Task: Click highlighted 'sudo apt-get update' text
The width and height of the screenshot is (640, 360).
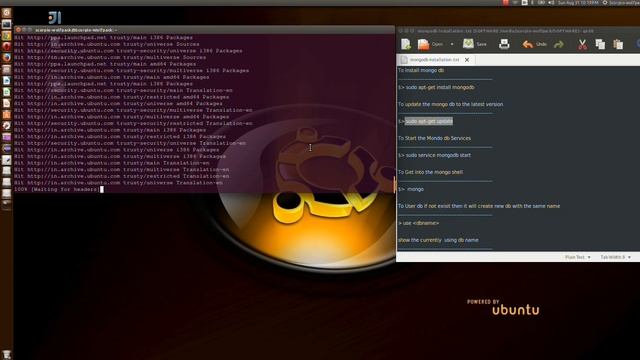Action: pyautogui.click(x=429, y=121)
